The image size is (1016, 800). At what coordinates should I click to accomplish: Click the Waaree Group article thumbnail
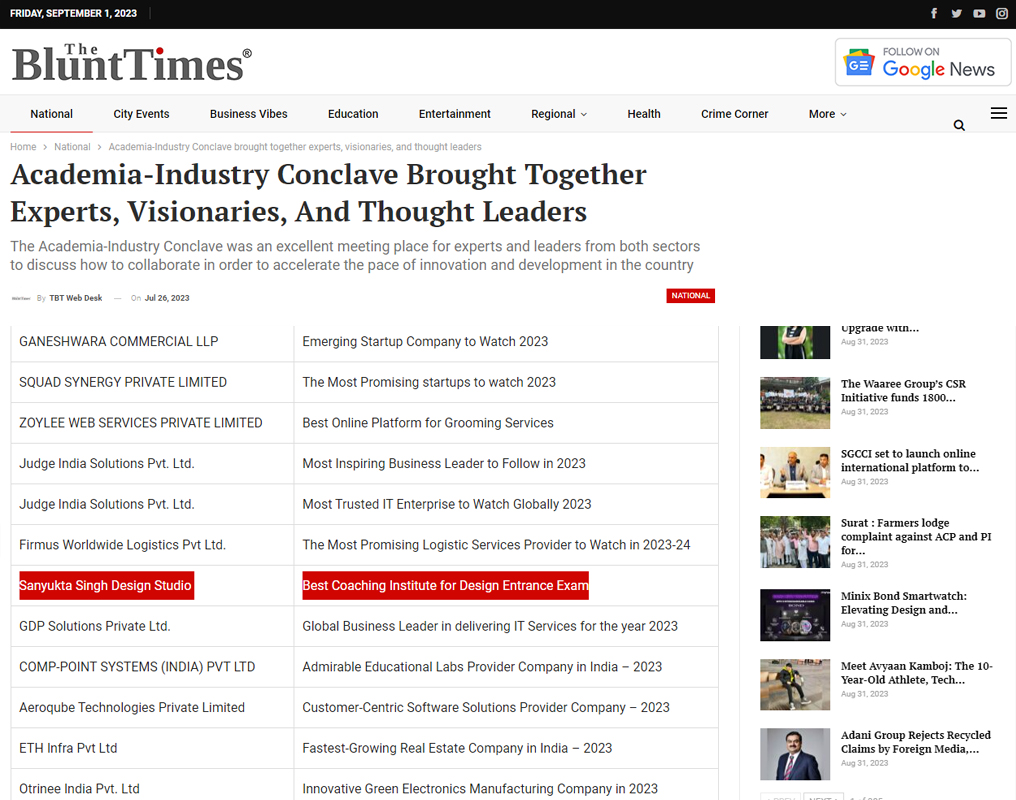click(795, 403)
